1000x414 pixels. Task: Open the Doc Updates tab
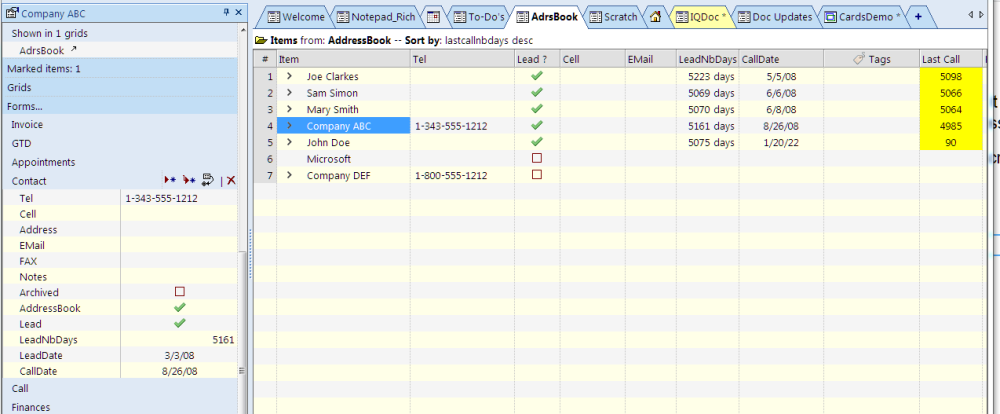click(x=777, y=17)
